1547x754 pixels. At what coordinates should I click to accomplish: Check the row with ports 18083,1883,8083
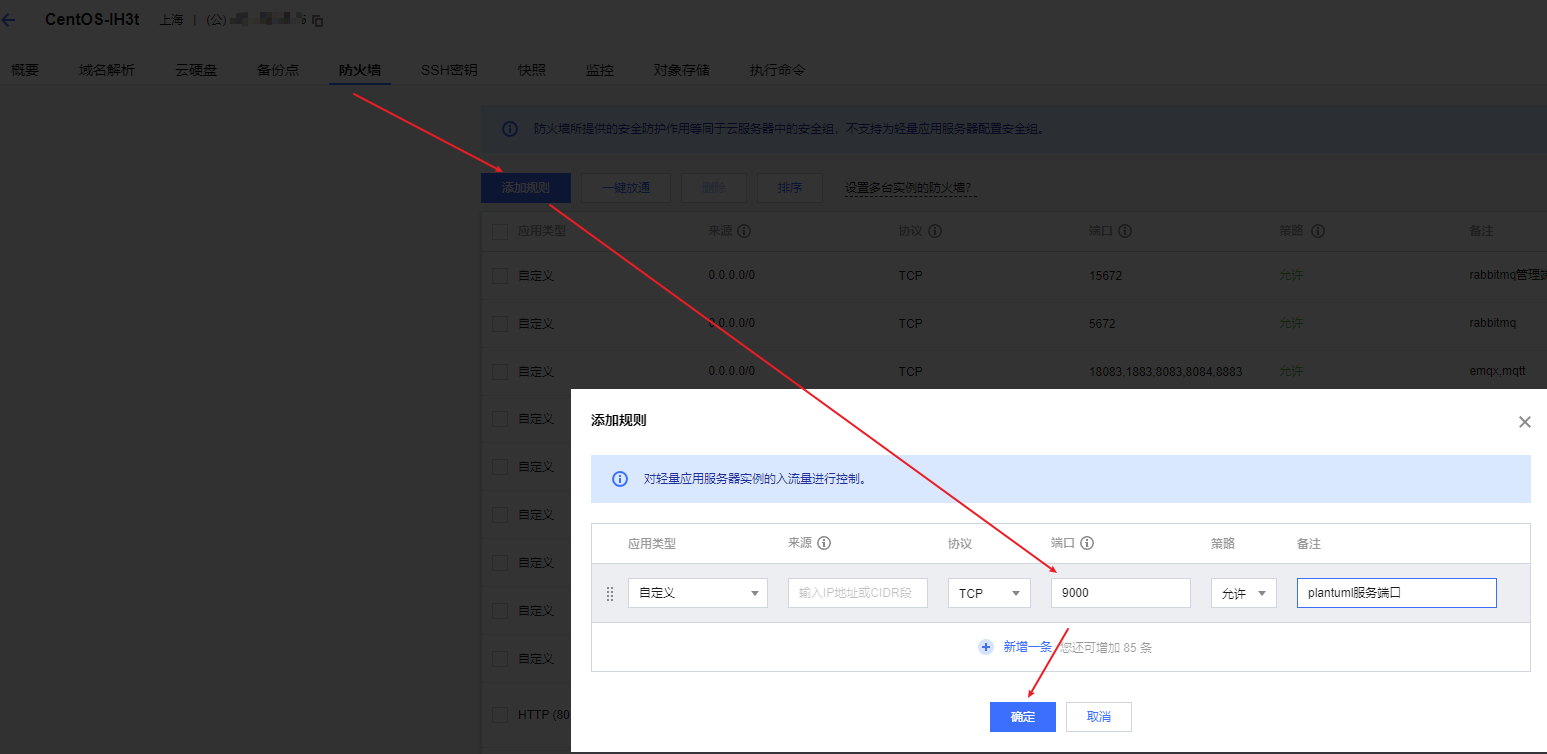click(x=500, y=372)
